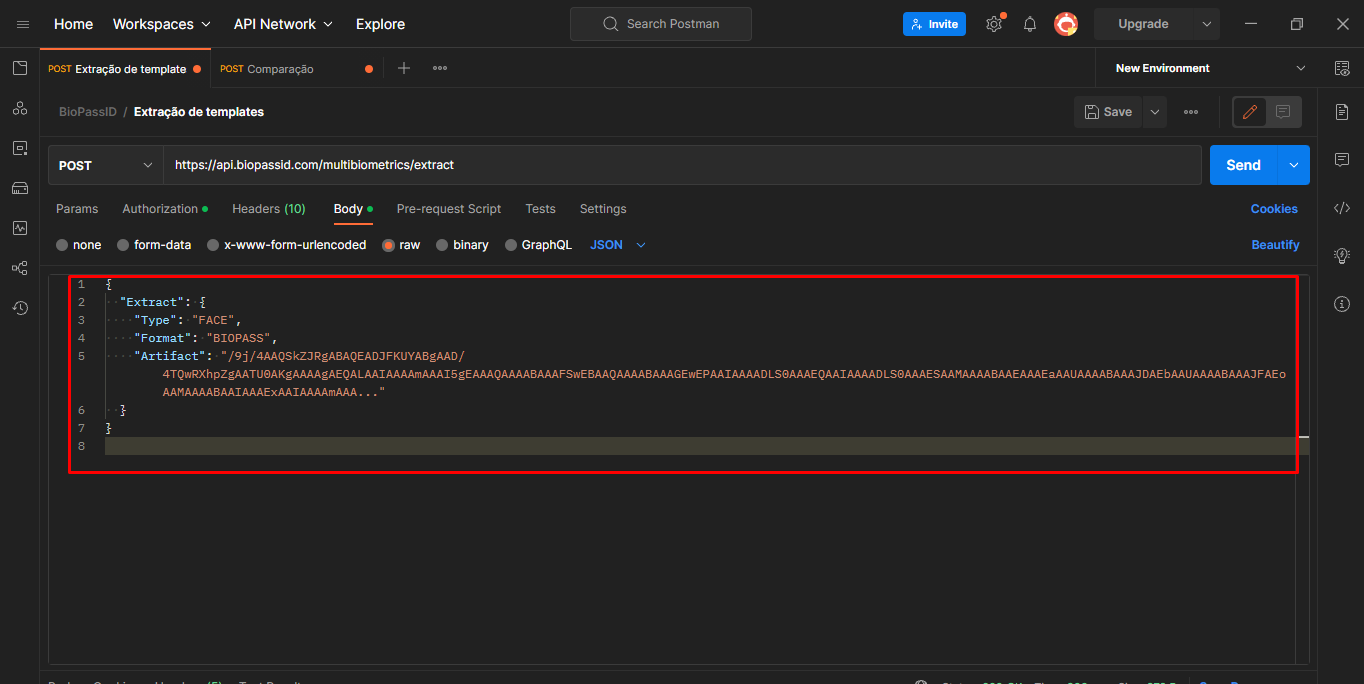Switch to the Tests tab

click(540, 209)
